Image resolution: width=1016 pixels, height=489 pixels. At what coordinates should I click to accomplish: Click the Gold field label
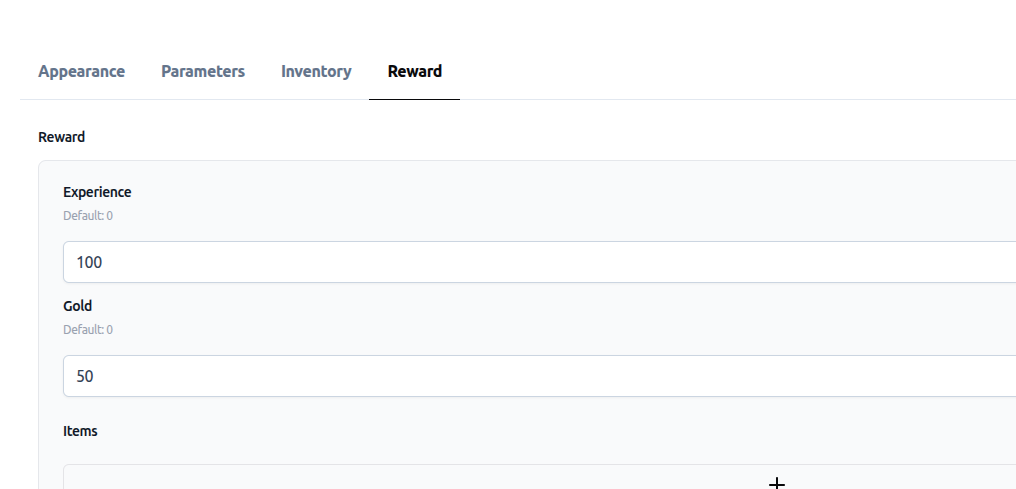coord(78,306)
